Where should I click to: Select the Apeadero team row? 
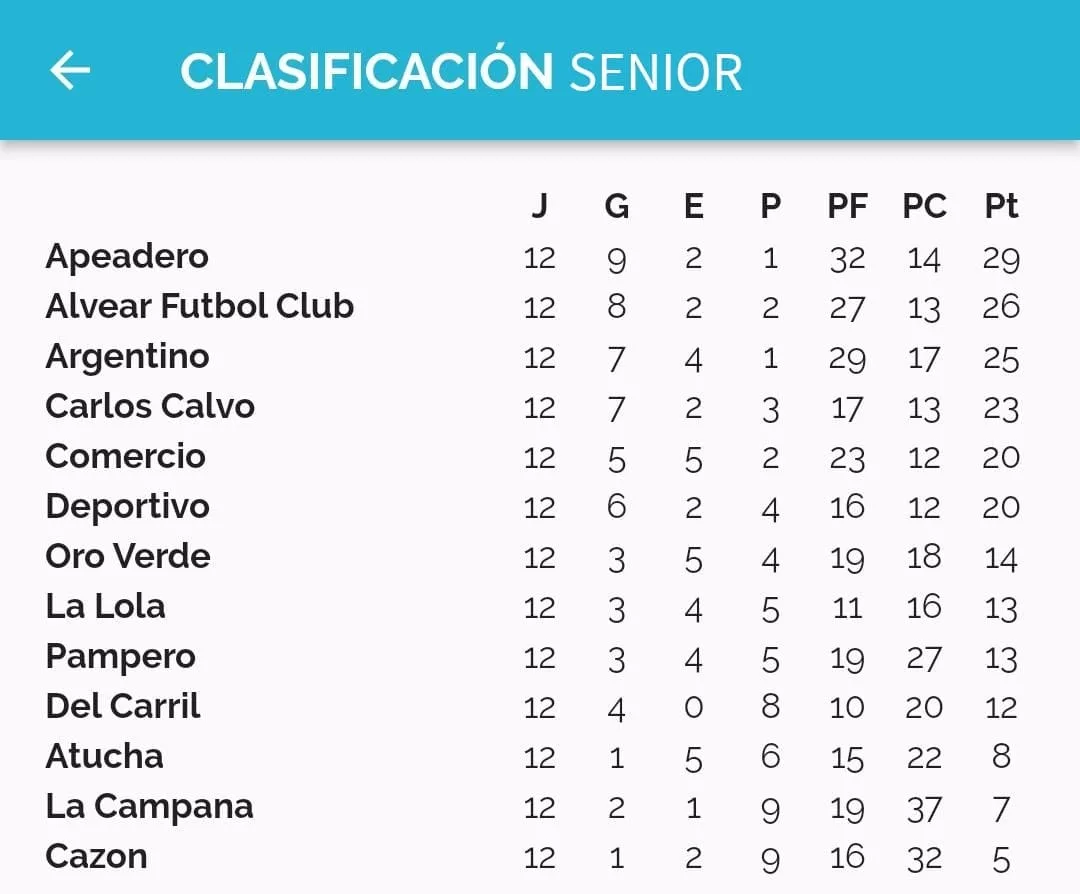[x=127, y=257]
